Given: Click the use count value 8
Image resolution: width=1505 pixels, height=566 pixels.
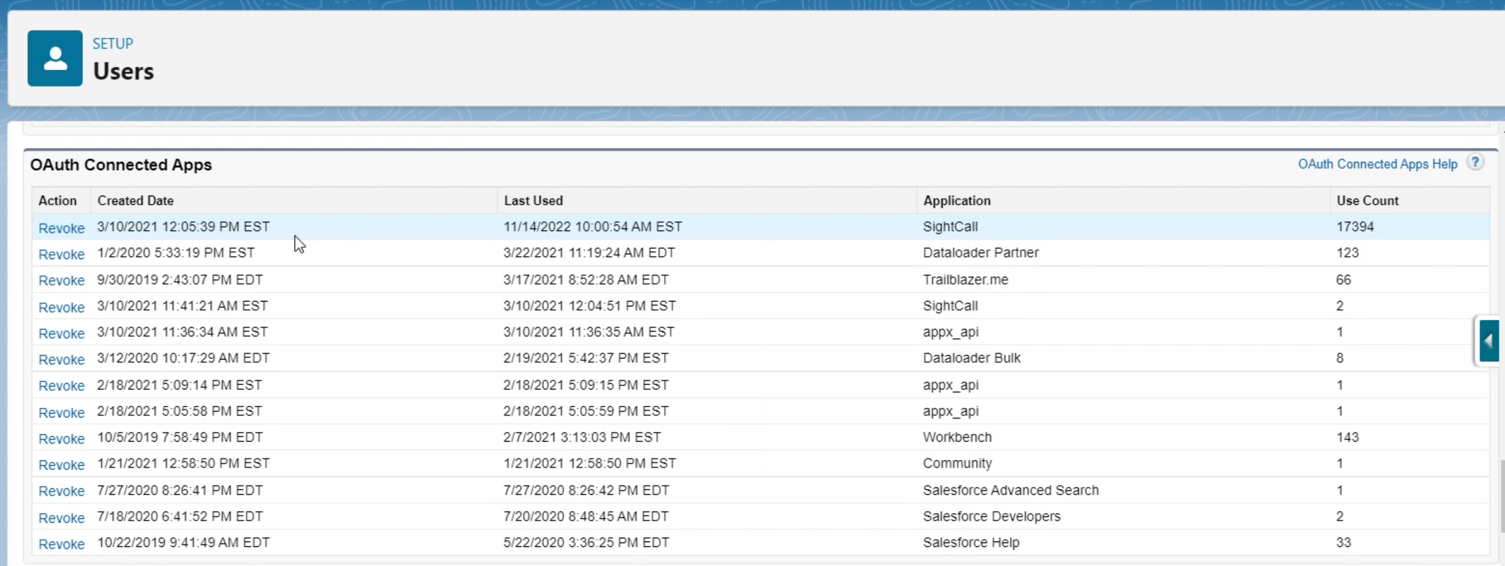Looking at the screenshot, I should click(1340, 358).
